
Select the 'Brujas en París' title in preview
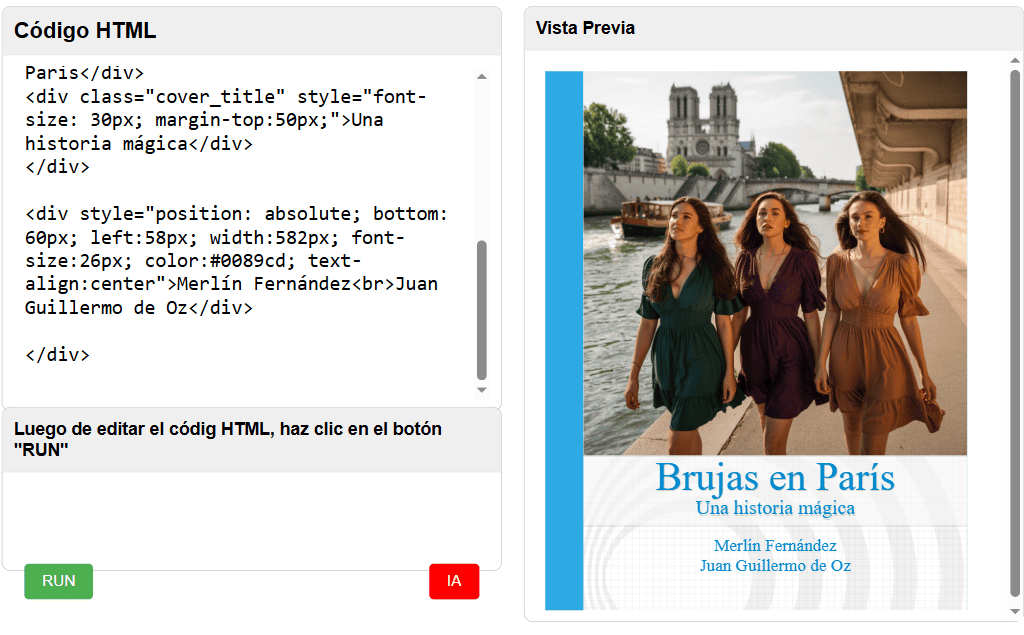click(775, 478)
